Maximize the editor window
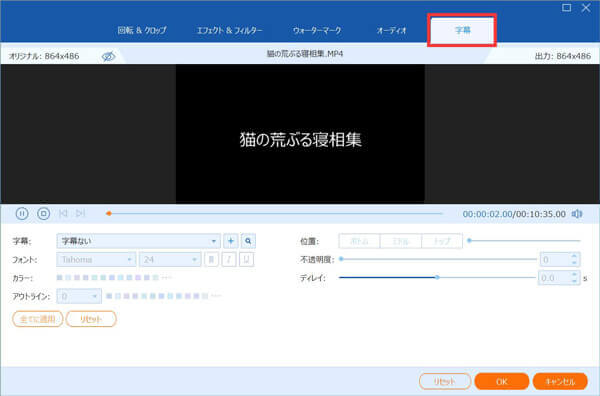 tap(567, 8)
